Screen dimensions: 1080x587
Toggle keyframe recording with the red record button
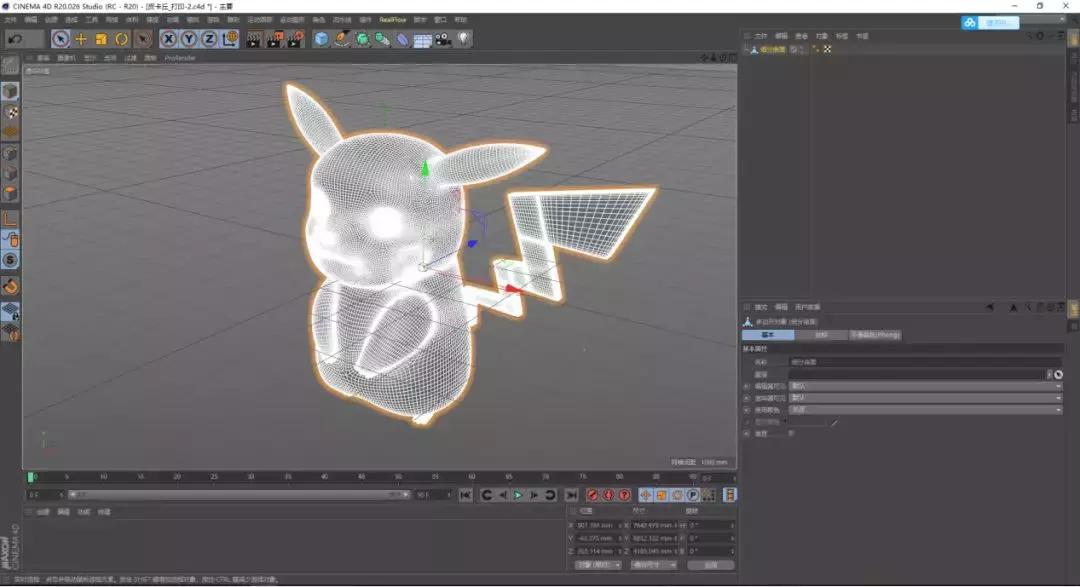click(590, 496)
